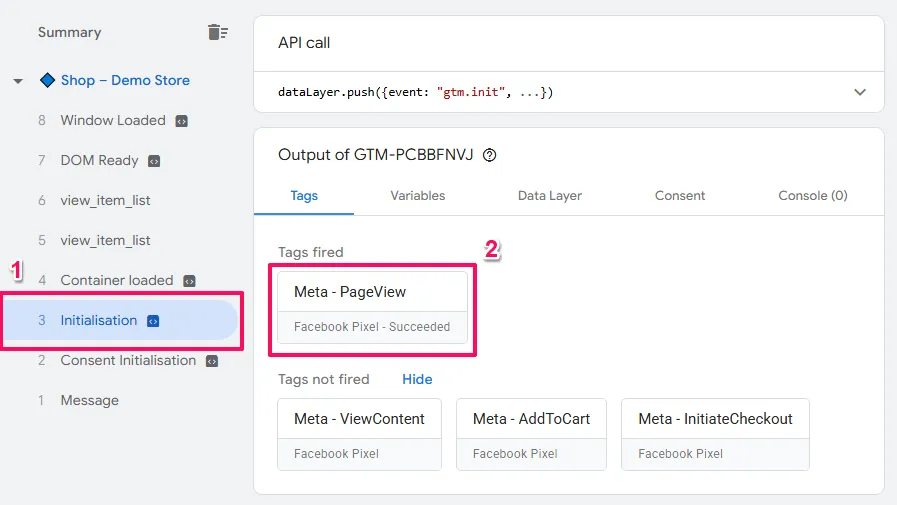897x505 pixels.
Task: Click the blue diamond Shop container icon
Action: pos(47,80)
